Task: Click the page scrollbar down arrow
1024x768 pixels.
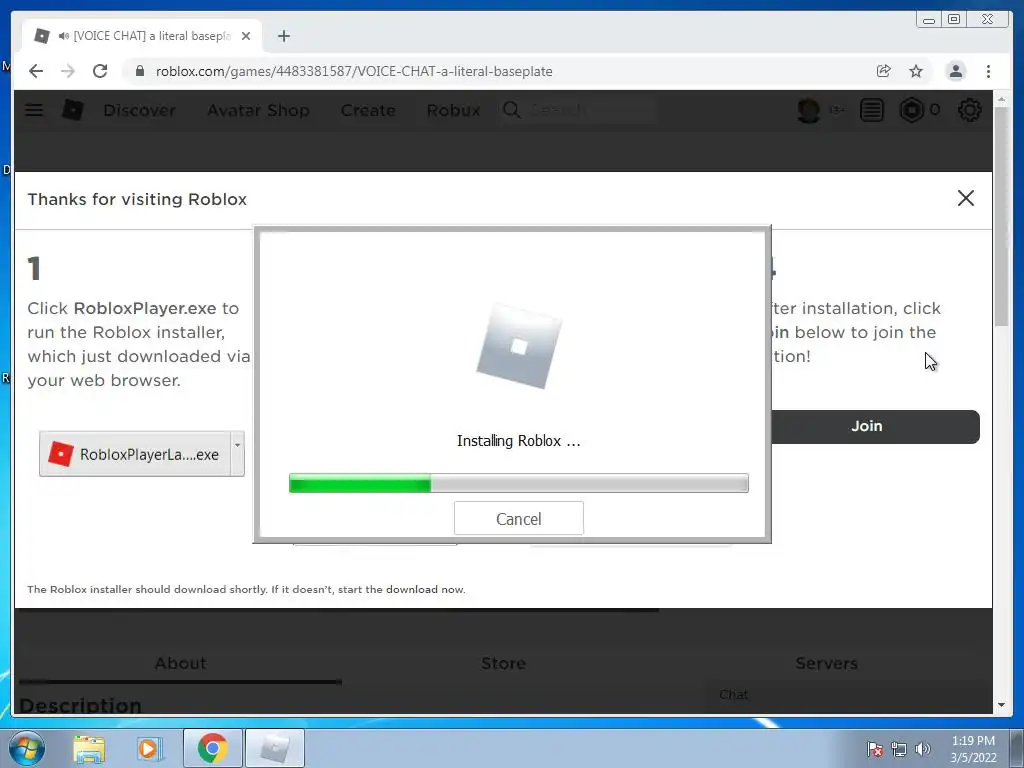Action: [x=1001, y=705]
